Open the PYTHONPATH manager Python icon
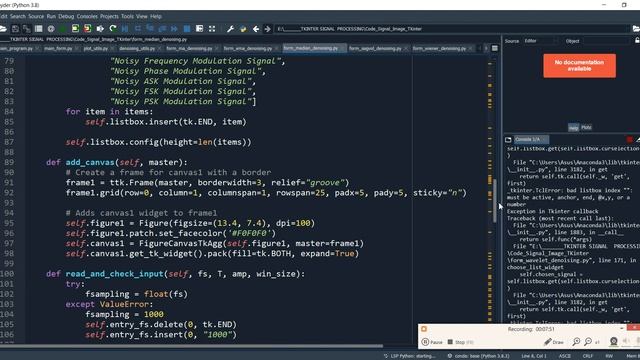 (243, 29)
